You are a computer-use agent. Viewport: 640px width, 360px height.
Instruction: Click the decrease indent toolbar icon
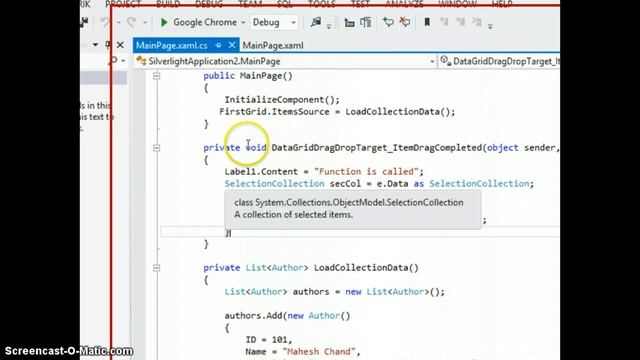click(349, 22)
